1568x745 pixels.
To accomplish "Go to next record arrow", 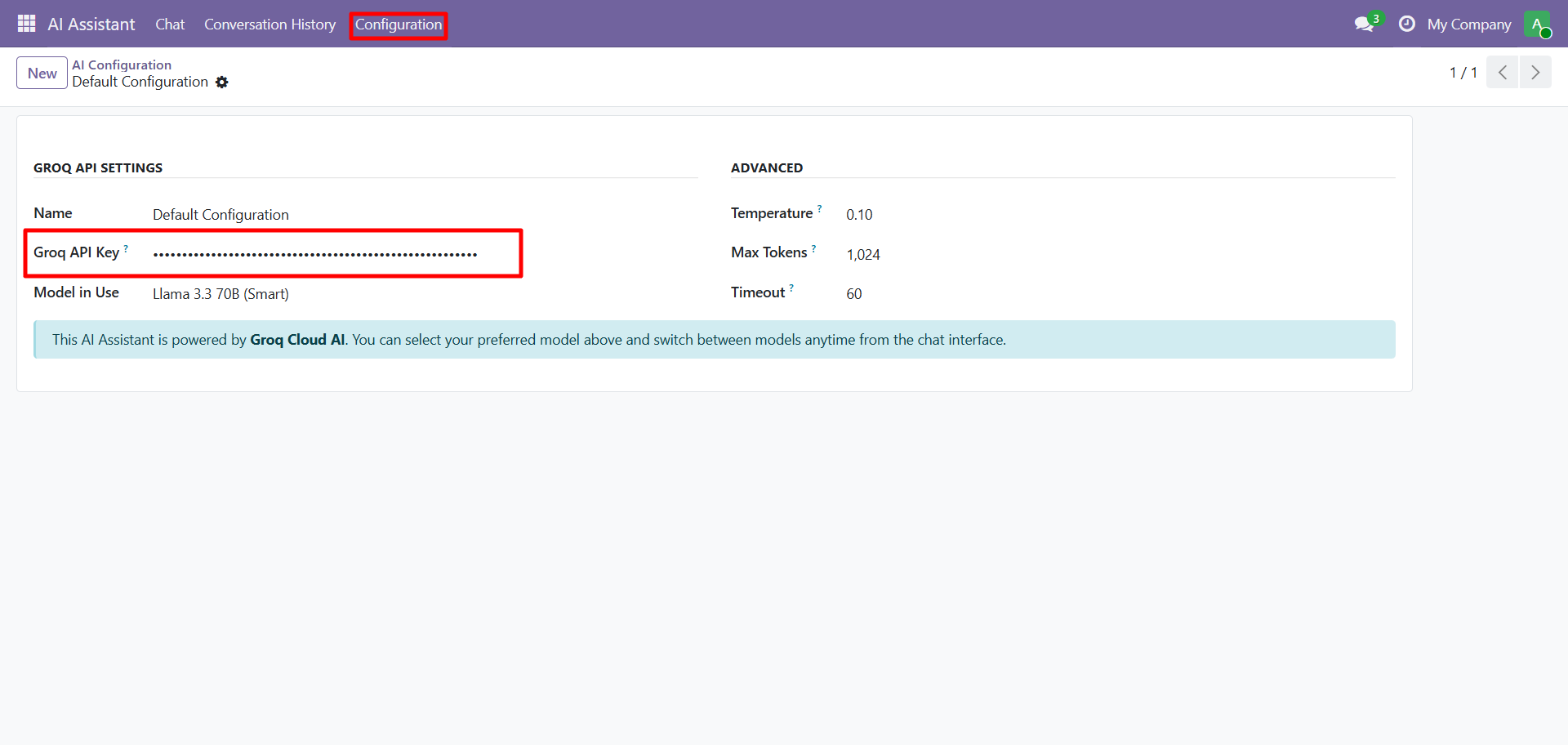I will (x=1535, y=73).
